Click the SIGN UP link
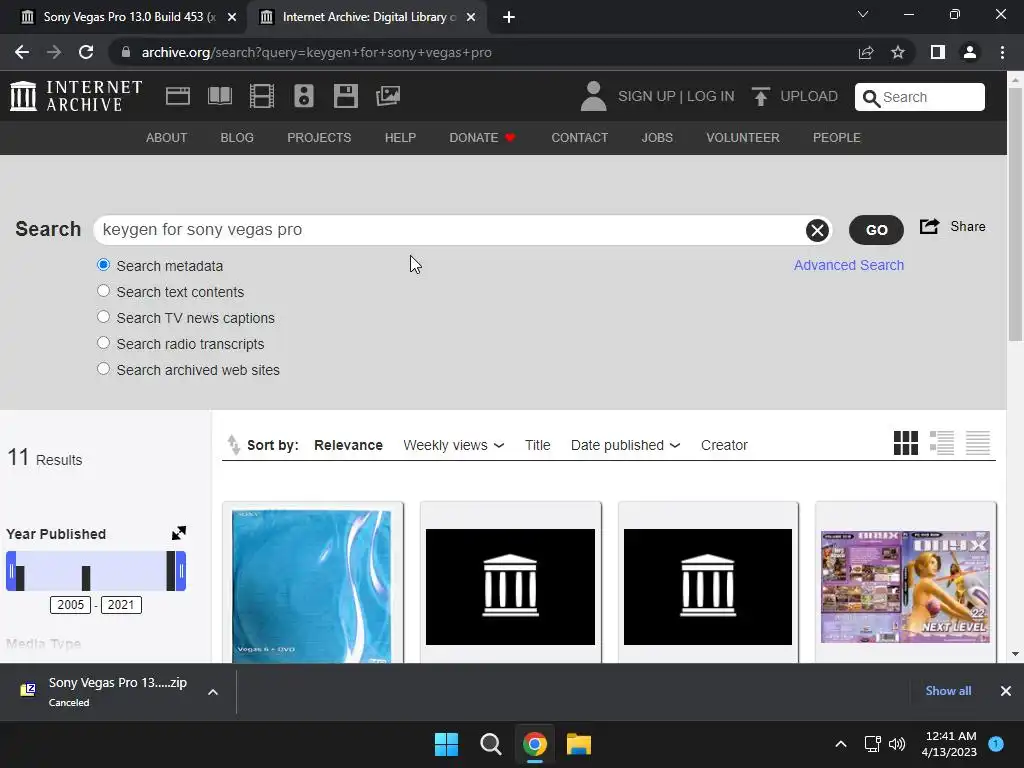 pyautogui.click(x=647, y=96)
